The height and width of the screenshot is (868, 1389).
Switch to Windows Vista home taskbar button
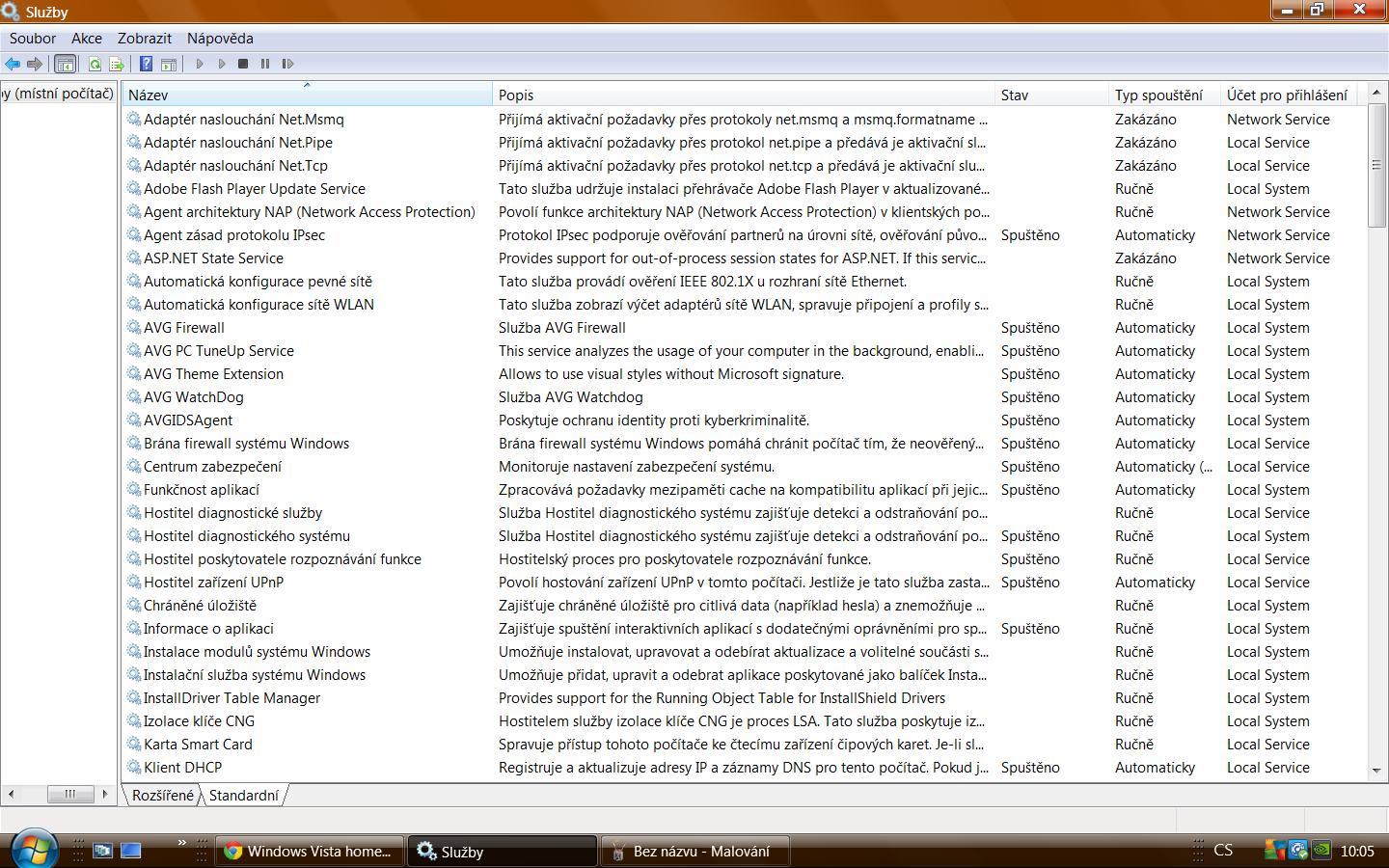[x=309, y=851]
